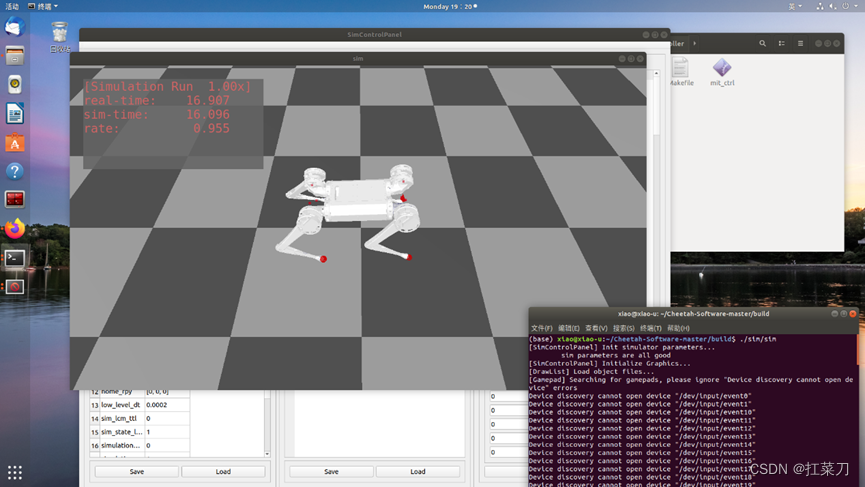Select the mit_ctrl executable file
This screenshot has height=487, width=865.
point(722,72)
